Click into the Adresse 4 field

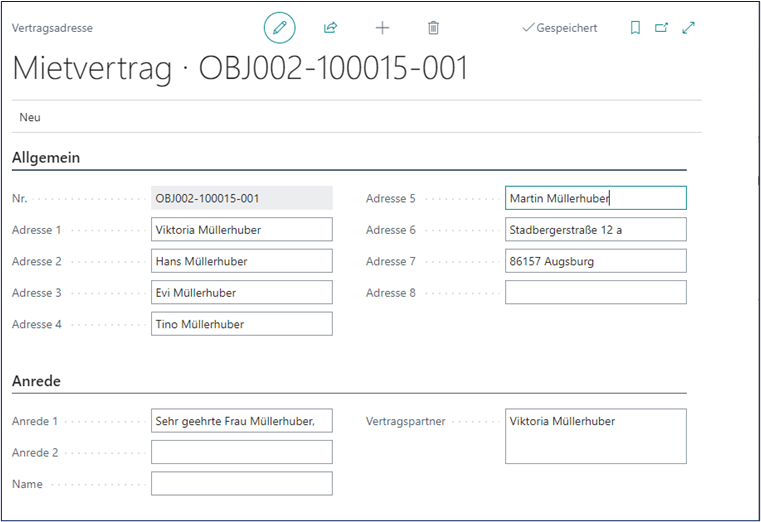241,324
